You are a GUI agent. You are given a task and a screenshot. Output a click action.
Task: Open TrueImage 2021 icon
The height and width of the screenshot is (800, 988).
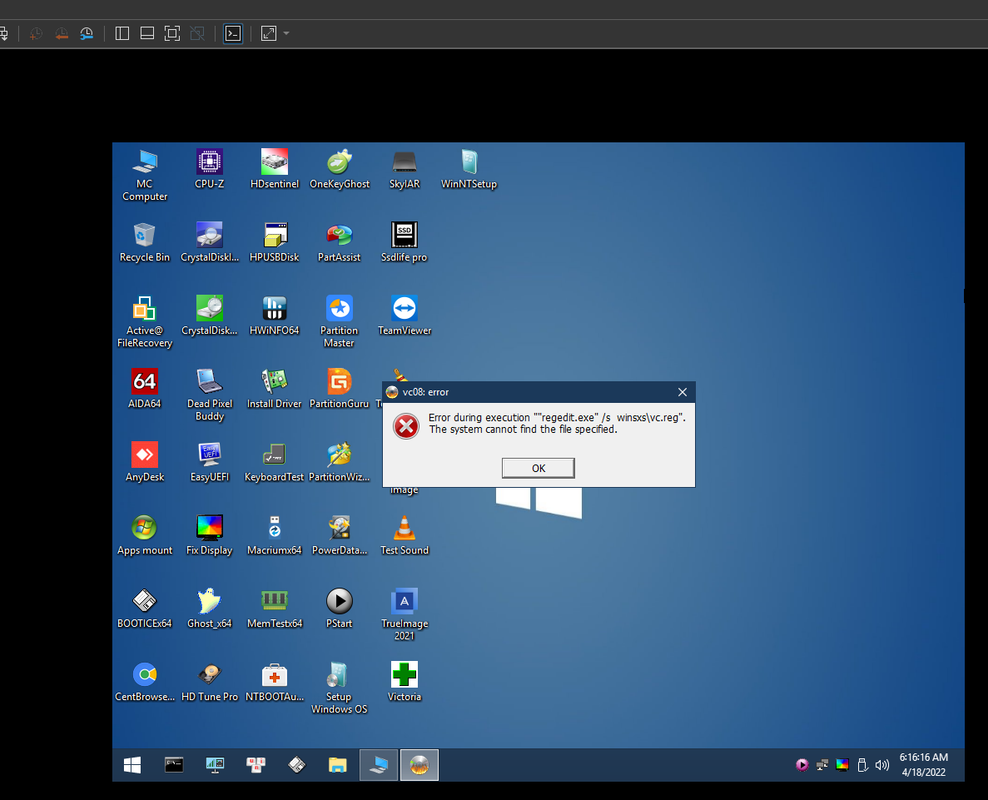404,614
